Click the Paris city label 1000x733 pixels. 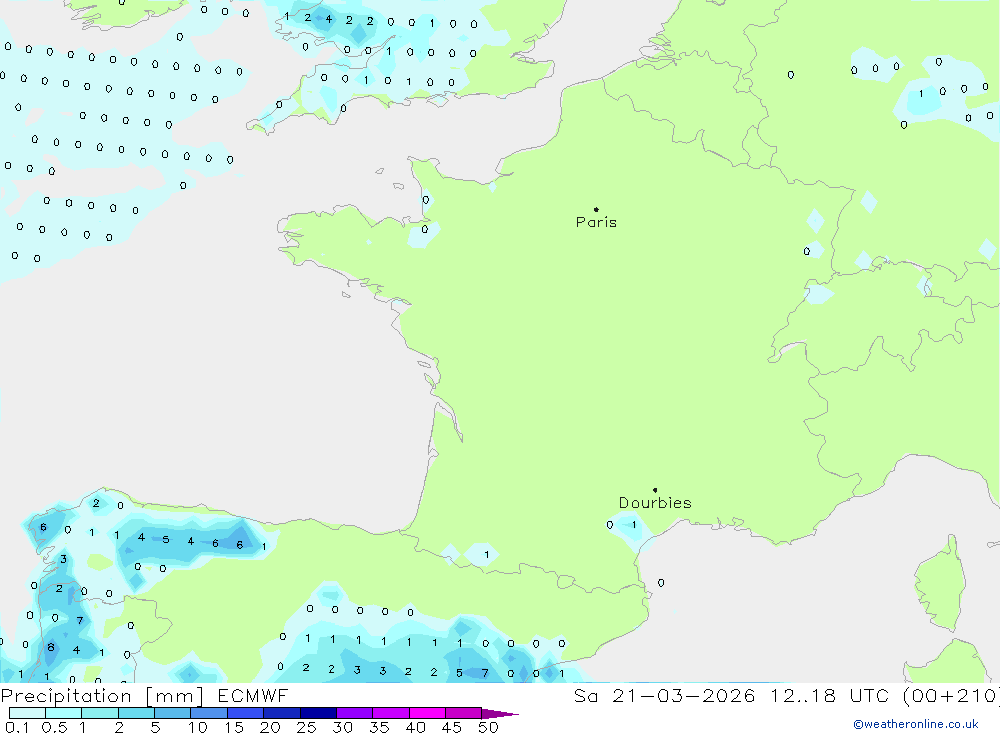(x=596, y=222)
